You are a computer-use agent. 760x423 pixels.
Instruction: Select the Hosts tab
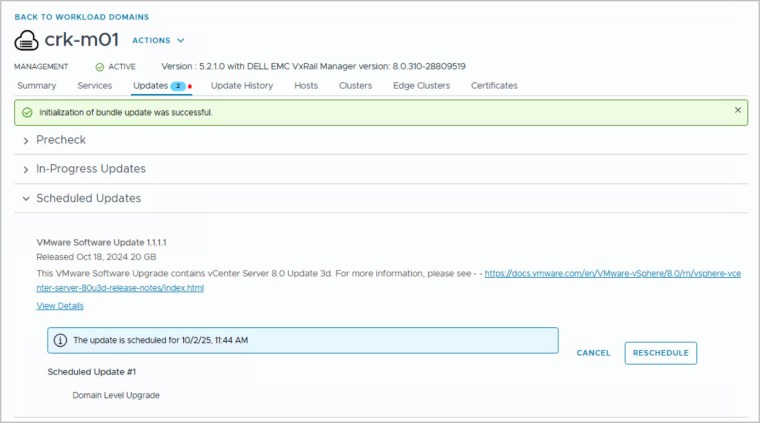[306, 86]
